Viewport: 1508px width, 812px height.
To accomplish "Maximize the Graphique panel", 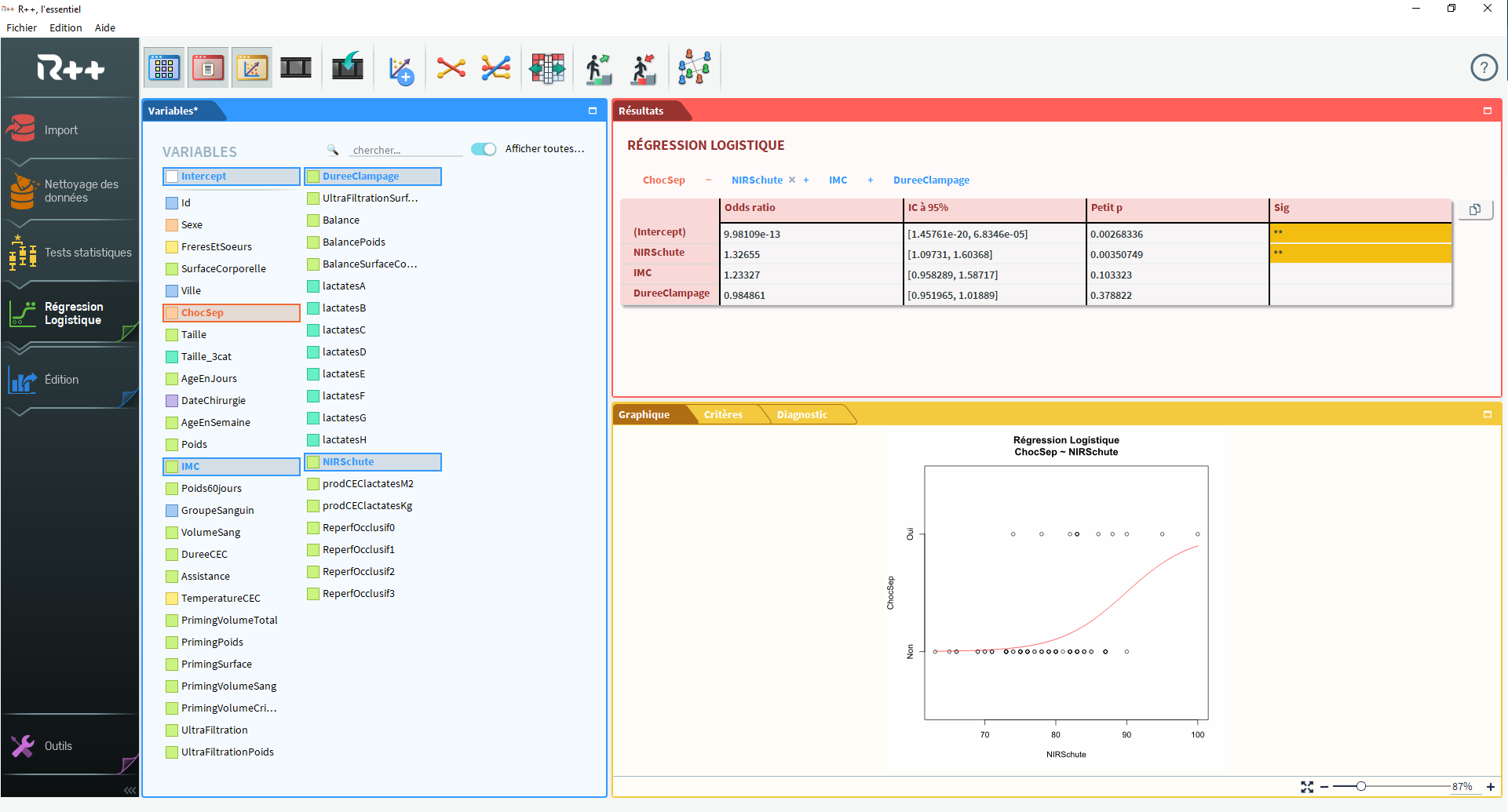I will (1487, 414).
